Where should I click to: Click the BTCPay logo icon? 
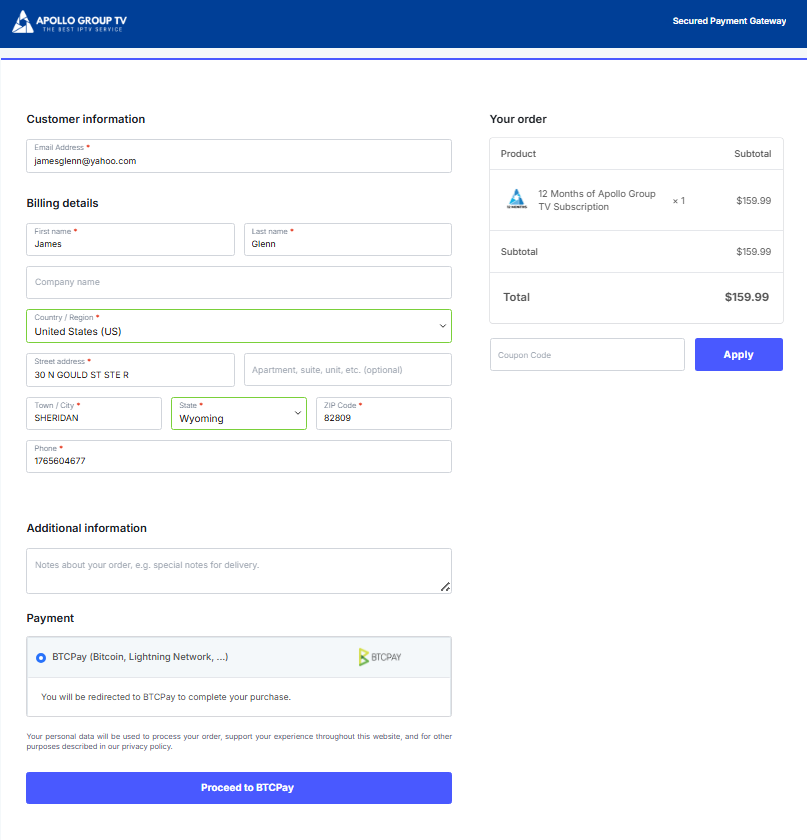tap(380, 657)
